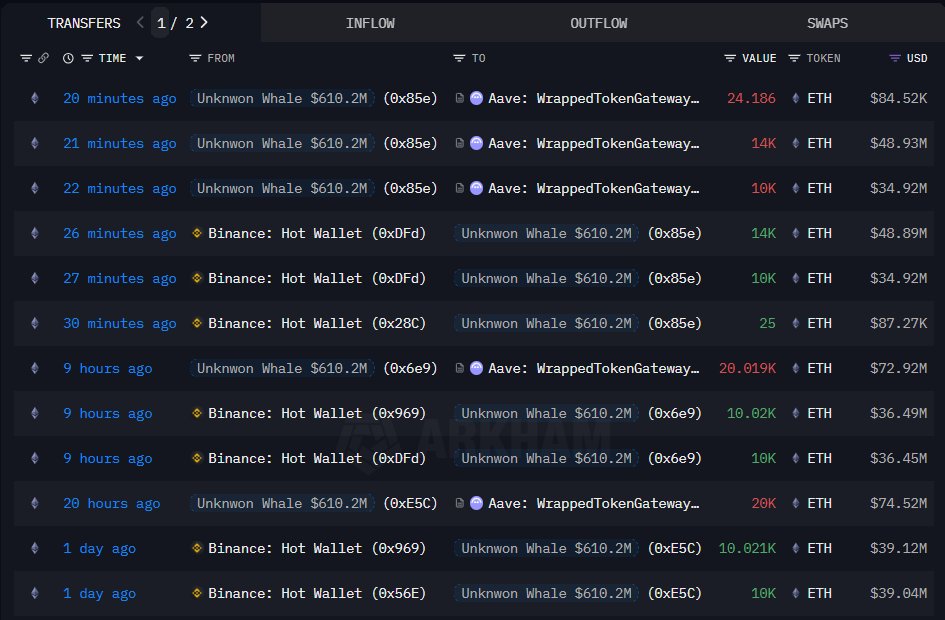Image resolution: width=945 pixels, height=620 pixels.
Task: Open the 20 hours ago transaction
Action: pos(111,503)
